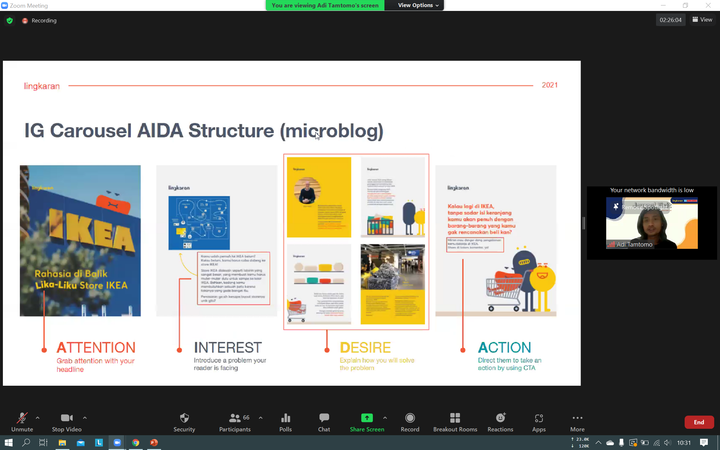Click the taskbar clock 10:31
Viewport: 720px width, 450px height.
coord(684,443)
